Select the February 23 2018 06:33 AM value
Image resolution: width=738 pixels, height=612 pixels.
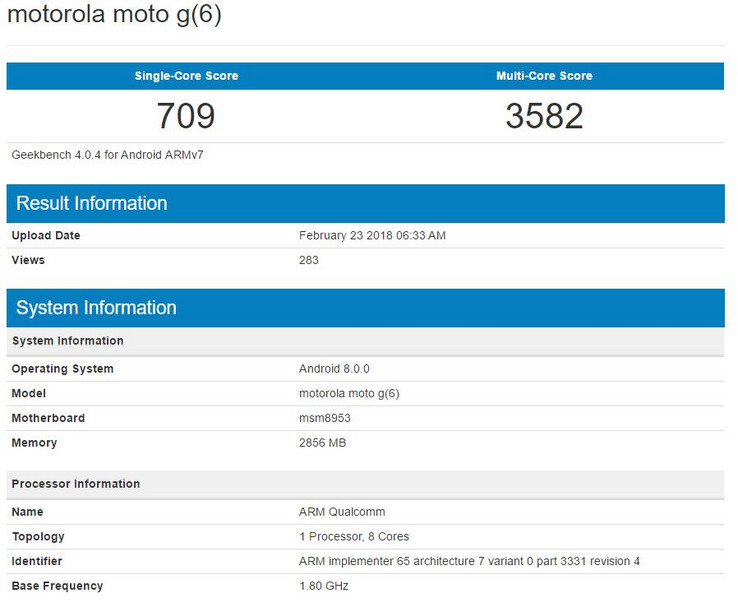(372, 235)
